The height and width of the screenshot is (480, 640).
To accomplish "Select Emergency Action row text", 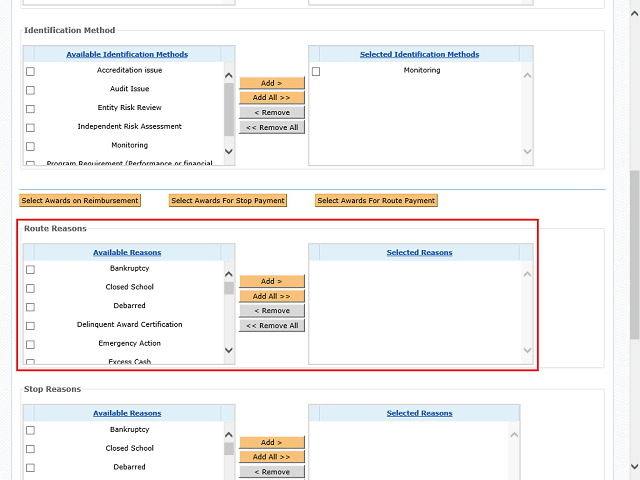I will click(129, 343).
